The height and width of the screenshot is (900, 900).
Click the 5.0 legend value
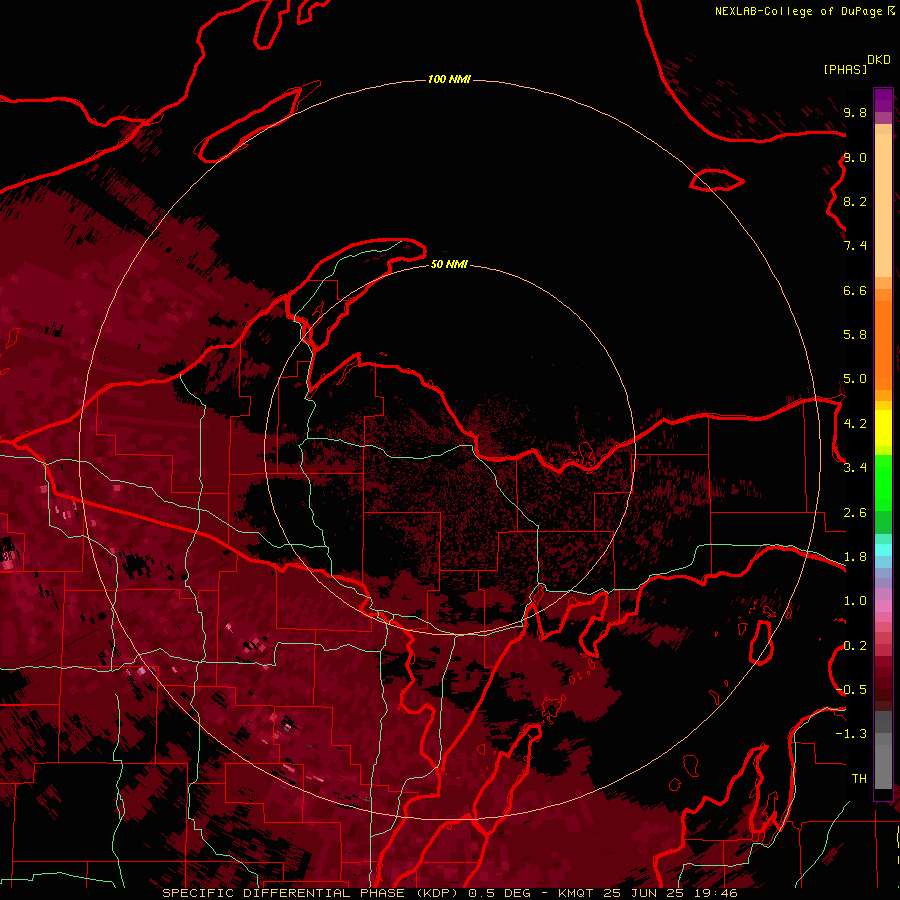pyautogui.click(x=855, y=379)
